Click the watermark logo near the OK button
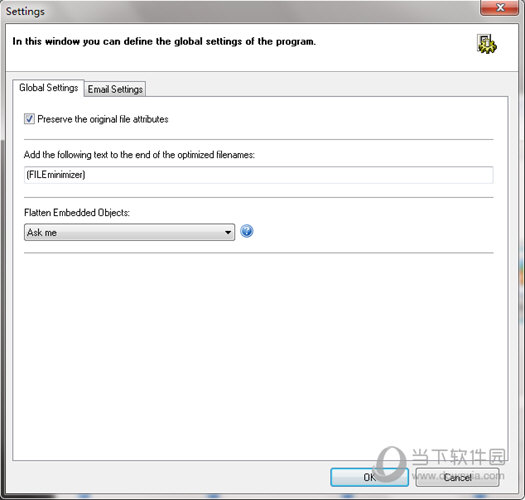Image resolution: width=525 pixels, height=500 pixels. [x=390, y=464]
